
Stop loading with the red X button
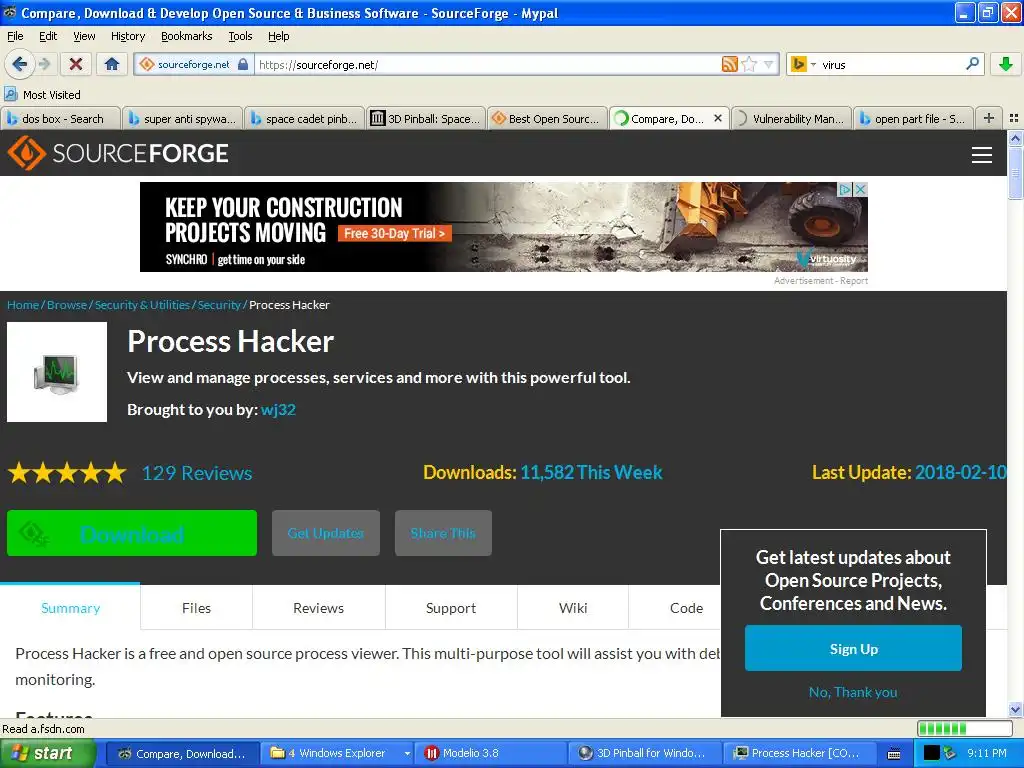pyautogui.click(x=76, y=64)
